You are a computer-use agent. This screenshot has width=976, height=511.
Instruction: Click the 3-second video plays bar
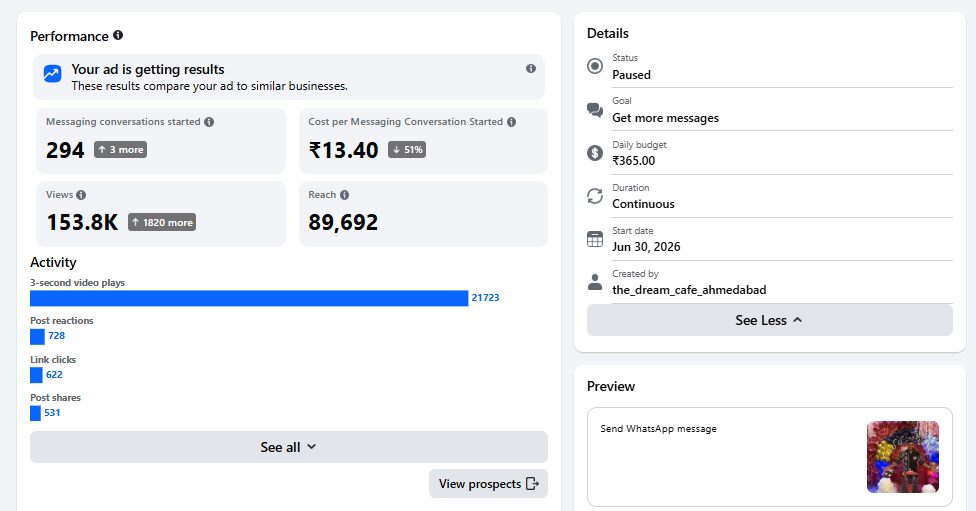[x=249, y=298]
